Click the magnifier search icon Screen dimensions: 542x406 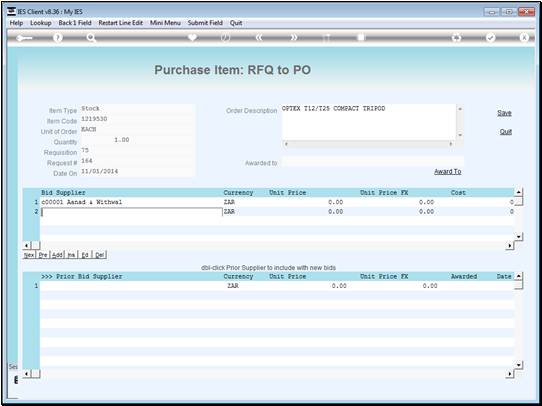[x=91, y=38]
